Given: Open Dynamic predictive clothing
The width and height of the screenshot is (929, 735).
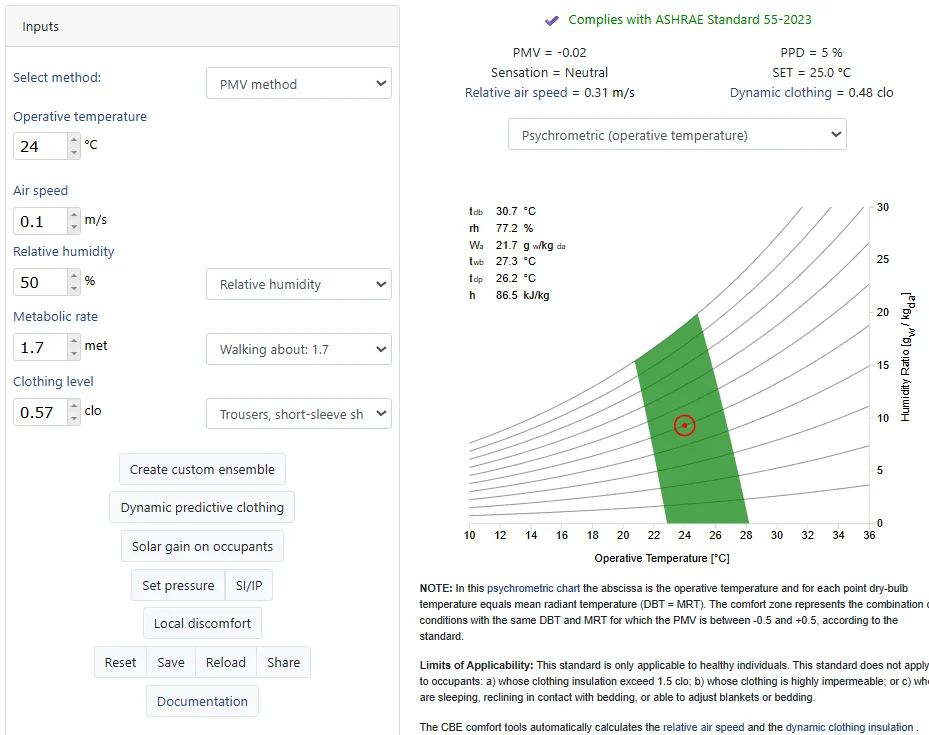Looking at the screenshot, I should (202, 508).
